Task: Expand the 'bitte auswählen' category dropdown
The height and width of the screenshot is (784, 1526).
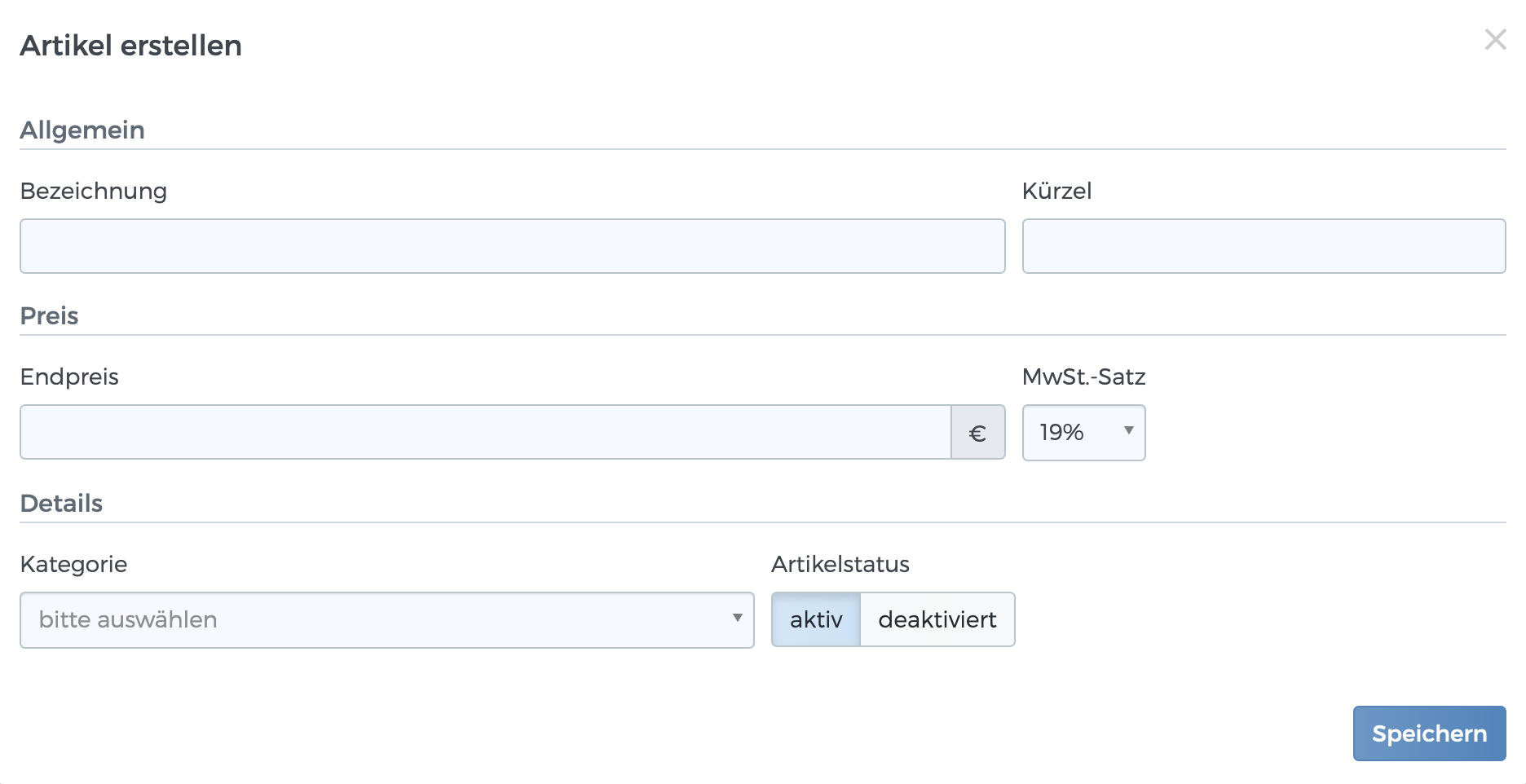Action: click(x=386, y=620)
